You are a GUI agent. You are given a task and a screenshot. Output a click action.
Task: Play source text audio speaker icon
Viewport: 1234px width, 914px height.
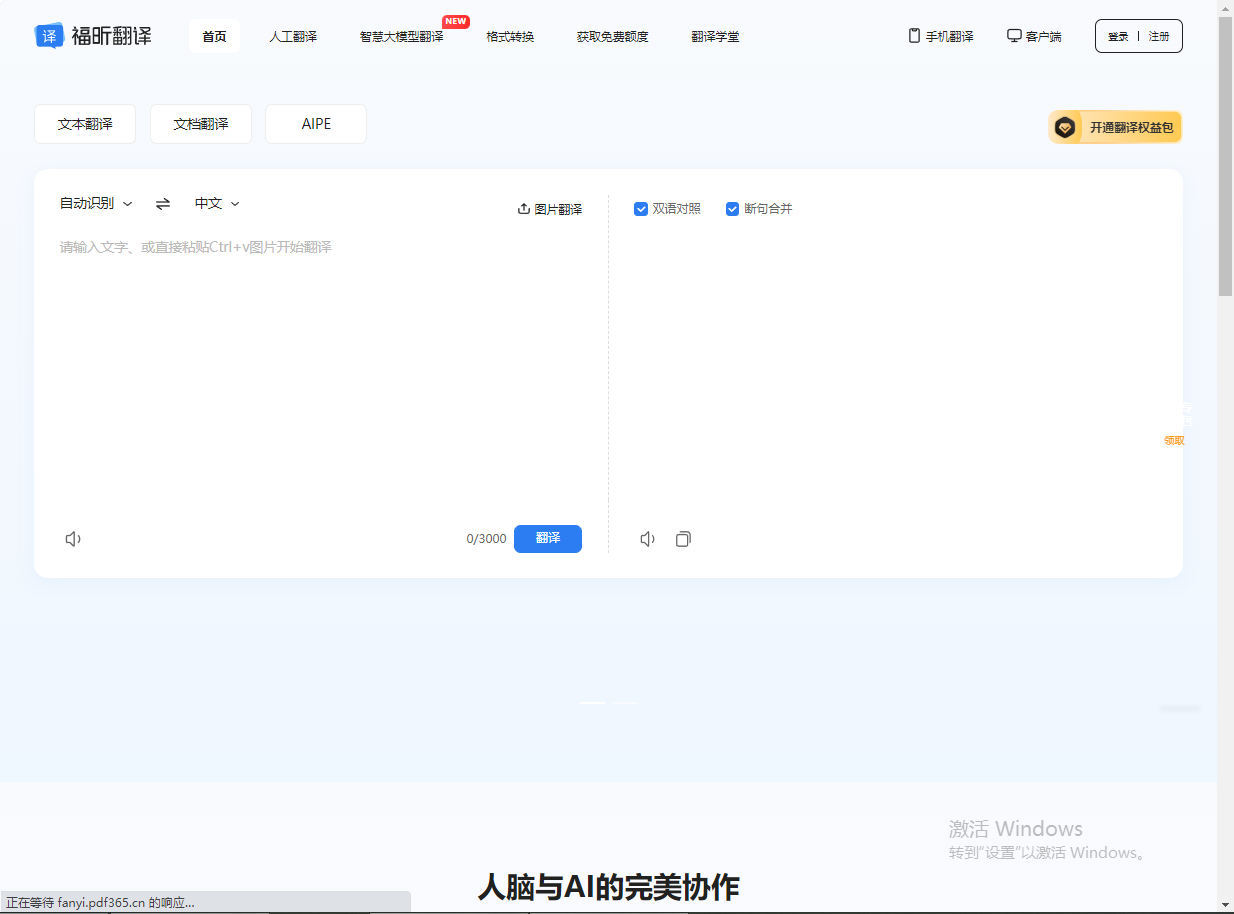coord(73,539)
